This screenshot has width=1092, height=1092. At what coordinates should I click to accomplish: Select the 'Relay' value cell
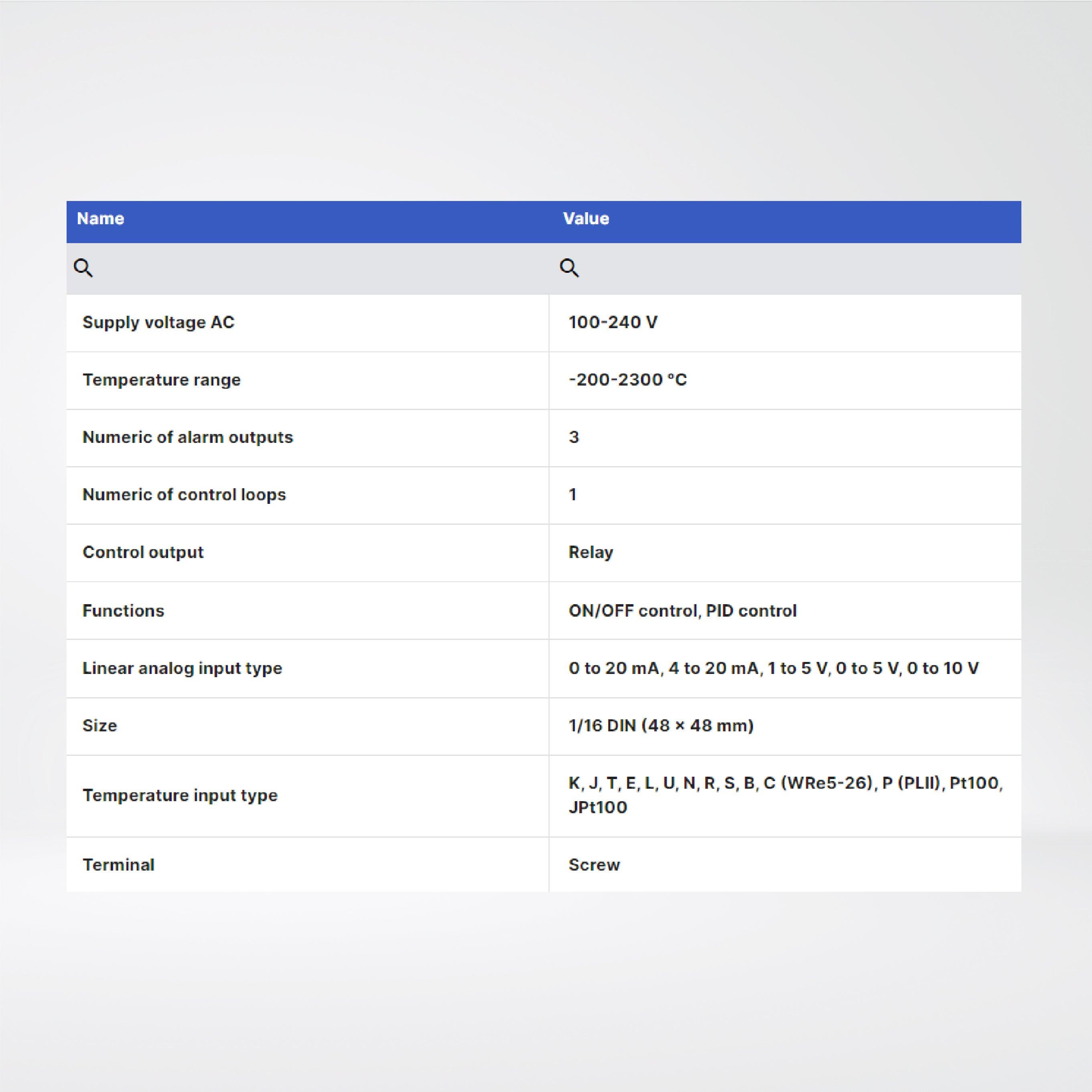785,553
